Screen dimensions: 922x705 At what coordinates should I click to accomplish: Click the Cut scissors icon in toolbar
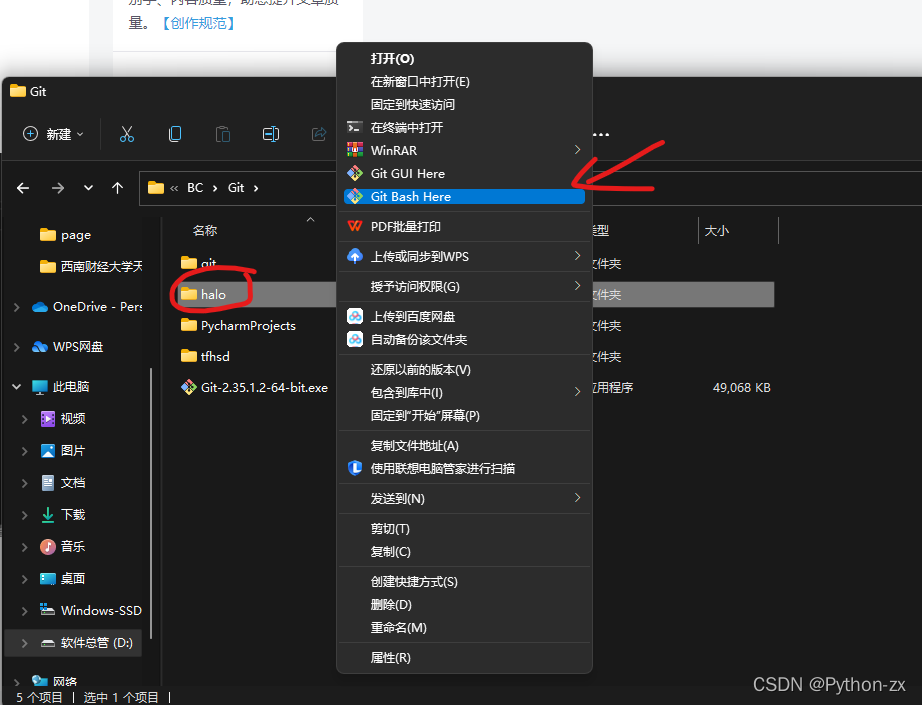126,134
